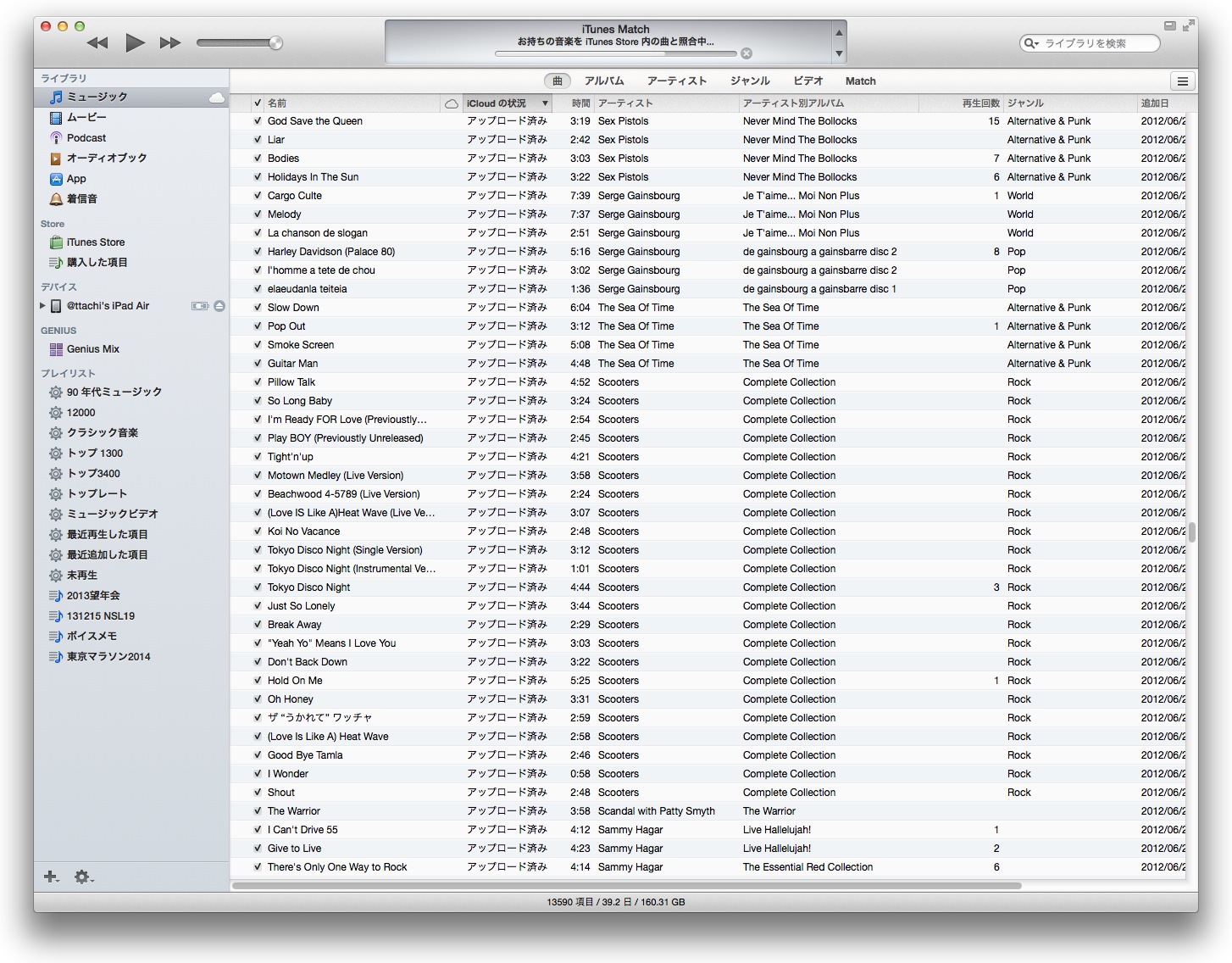Screen dimensions: 1232x963
Task: Uncheck the God Save the Queen song
Action: [258, 121]
